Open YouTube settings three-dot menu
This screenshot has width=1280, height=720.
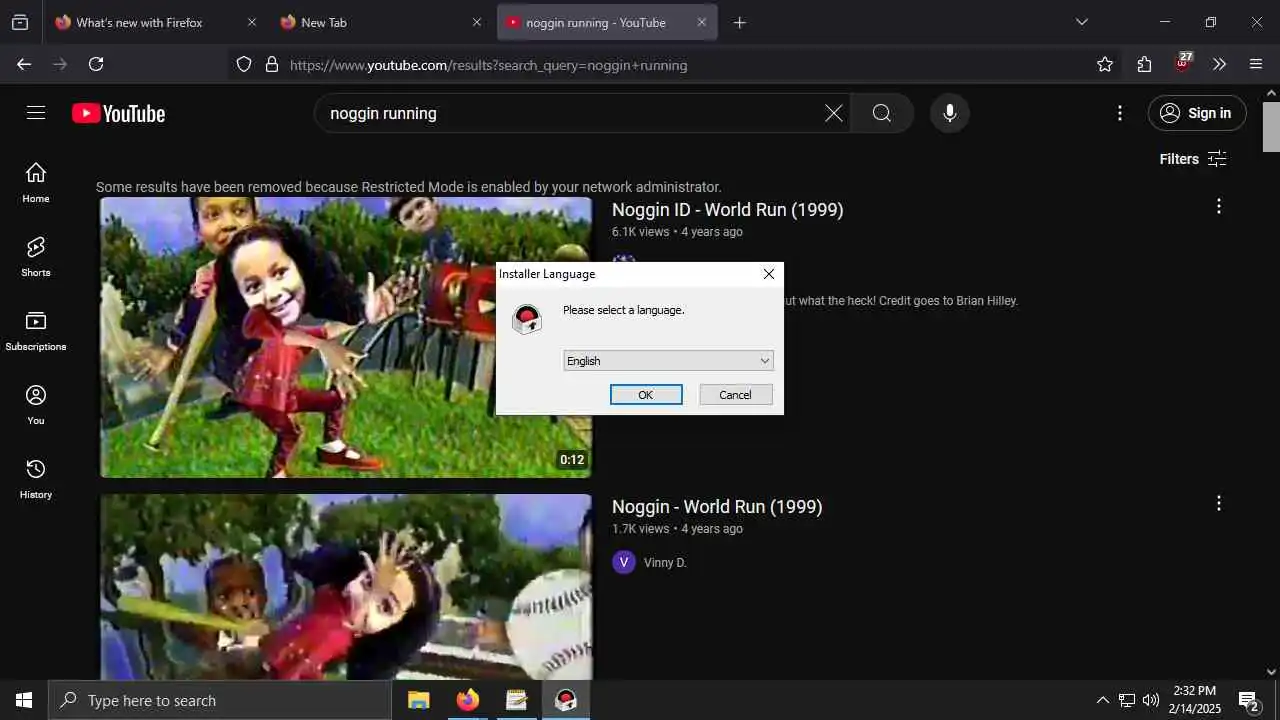point(1120,113)
